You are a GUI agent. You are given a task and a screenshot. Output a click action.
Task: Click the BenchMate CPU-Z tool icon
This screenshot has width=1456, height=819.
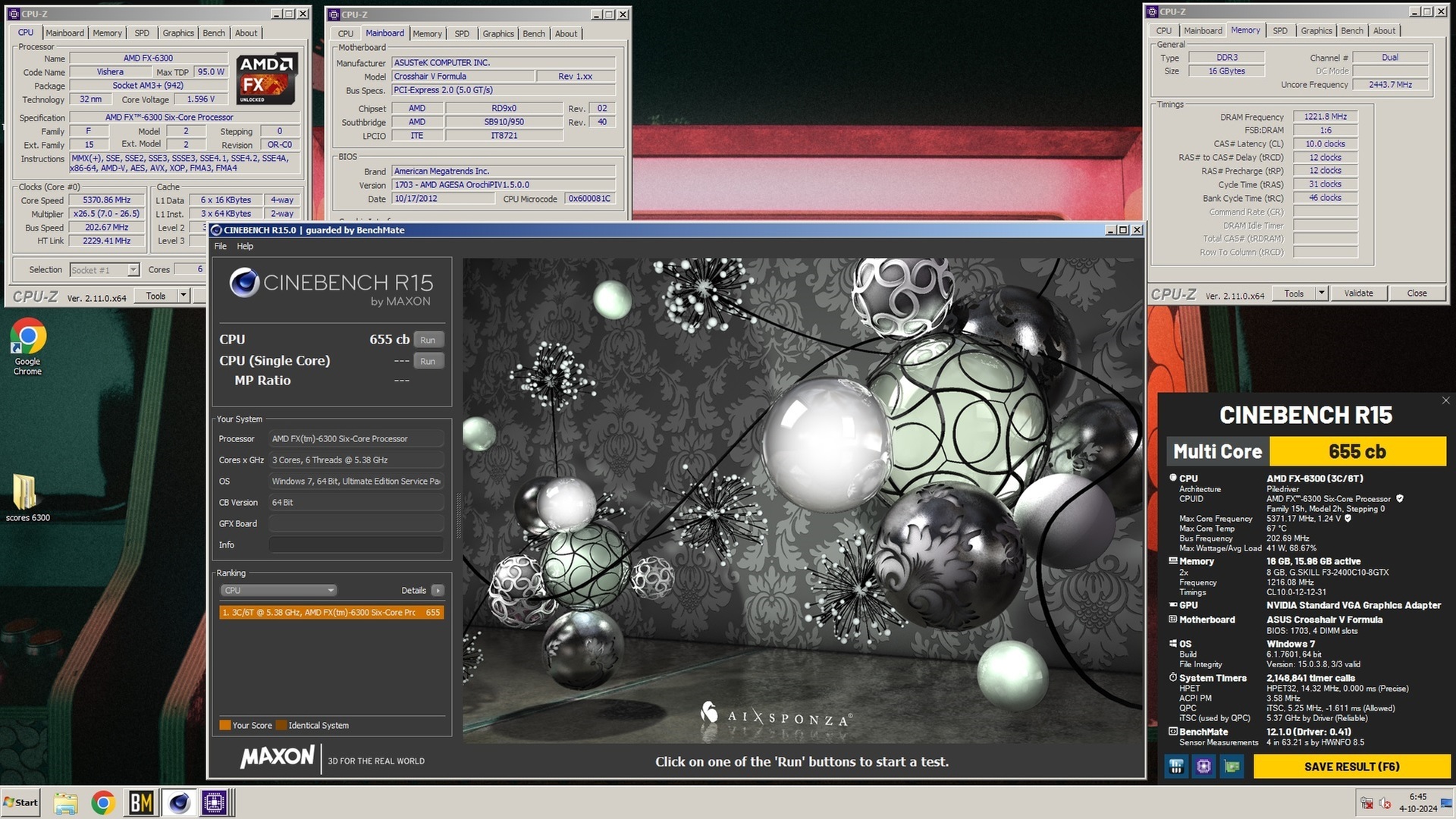[x=1204, y=767]
